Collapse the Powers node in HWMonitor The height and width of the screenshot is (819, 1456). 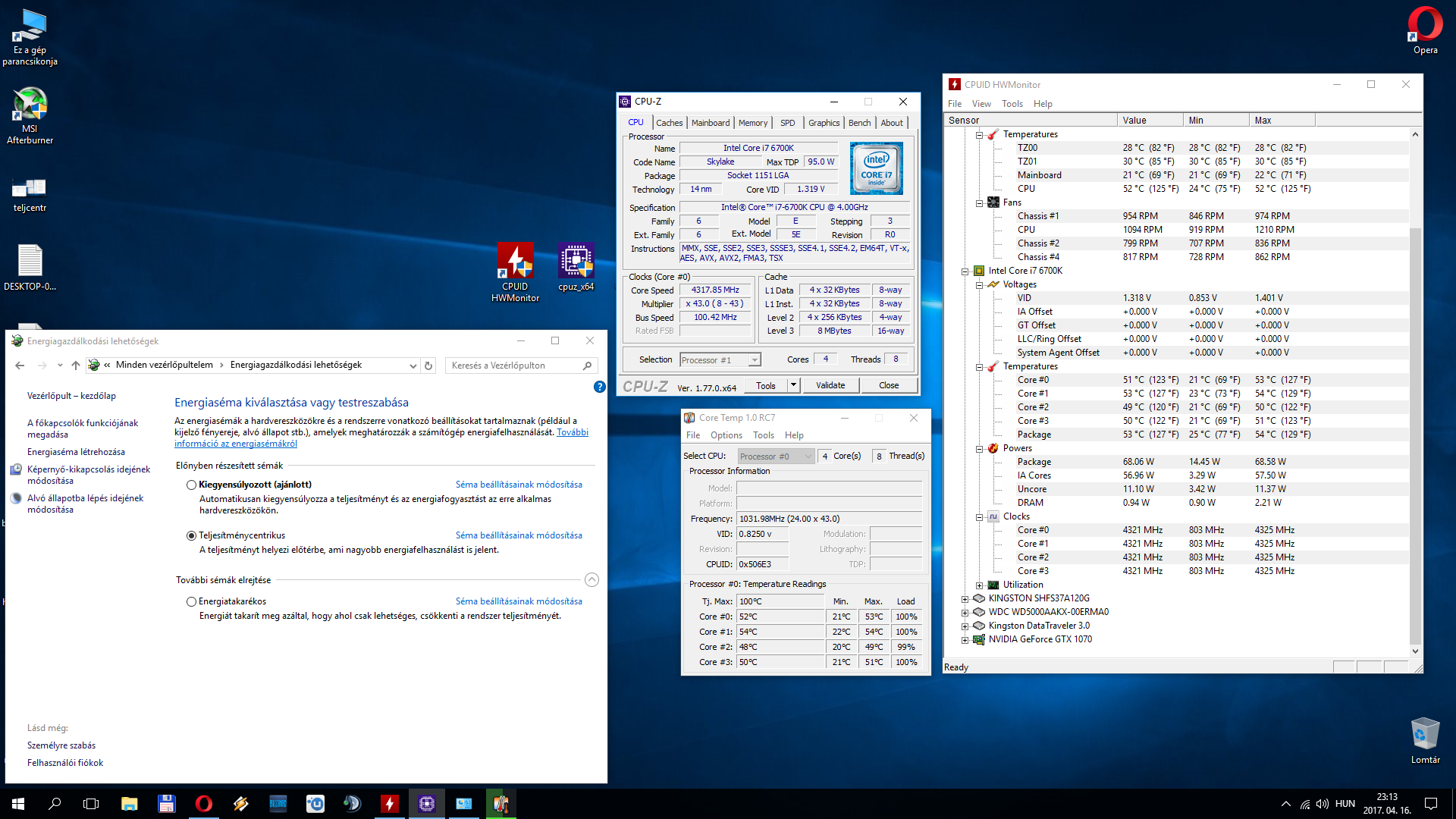click(979, 448)
